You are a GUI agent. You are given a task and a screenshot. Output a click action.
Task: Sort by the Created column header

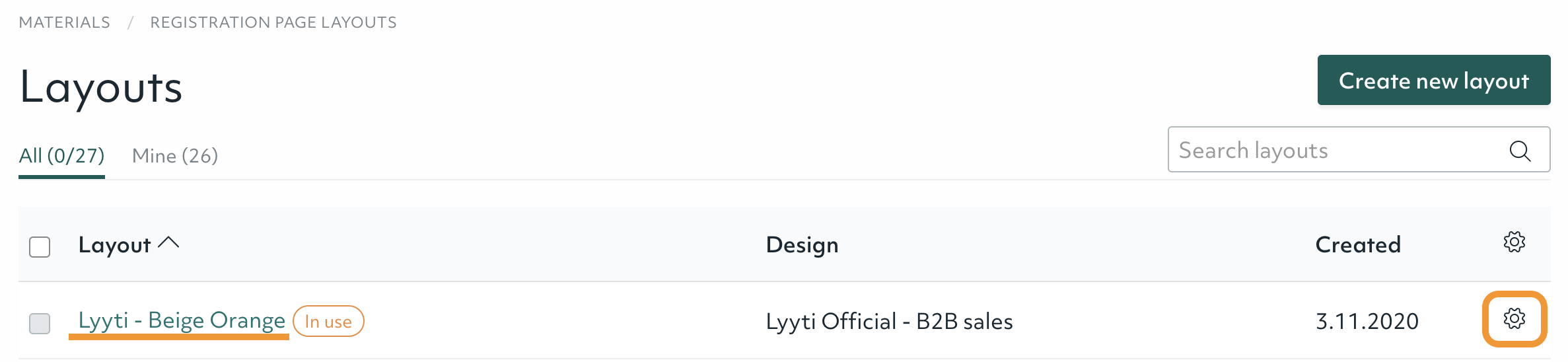click(x=1358, y=245)
